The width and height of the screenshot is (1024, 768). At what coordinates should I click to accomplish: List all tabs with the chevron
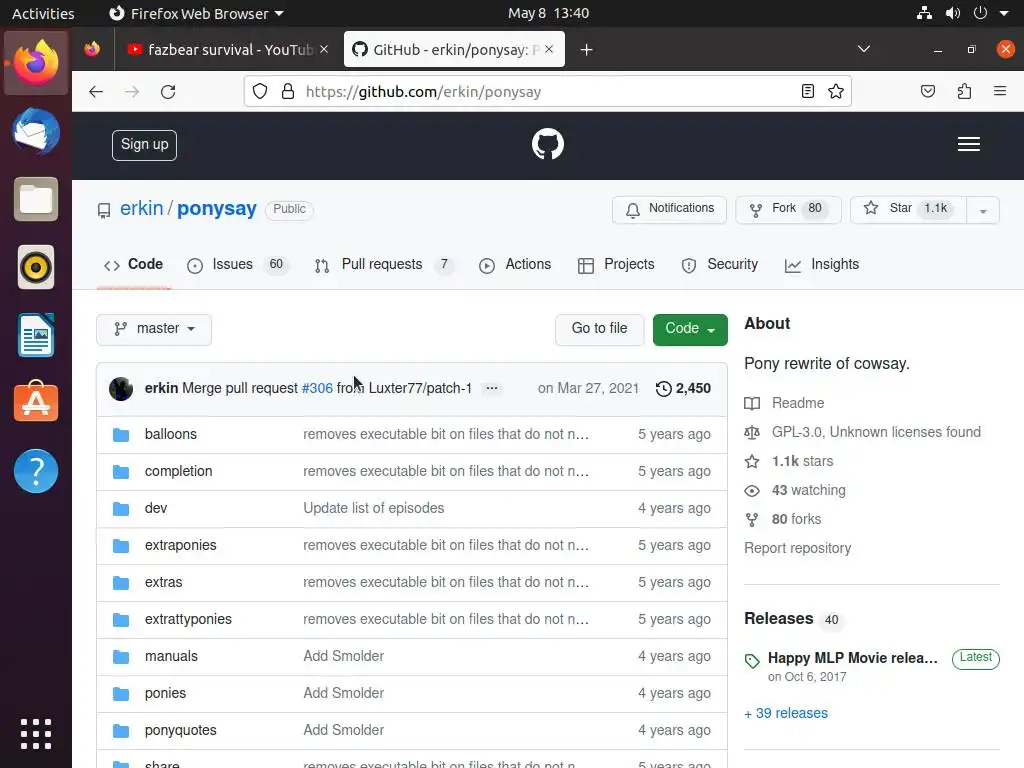(x=863, y=50)
